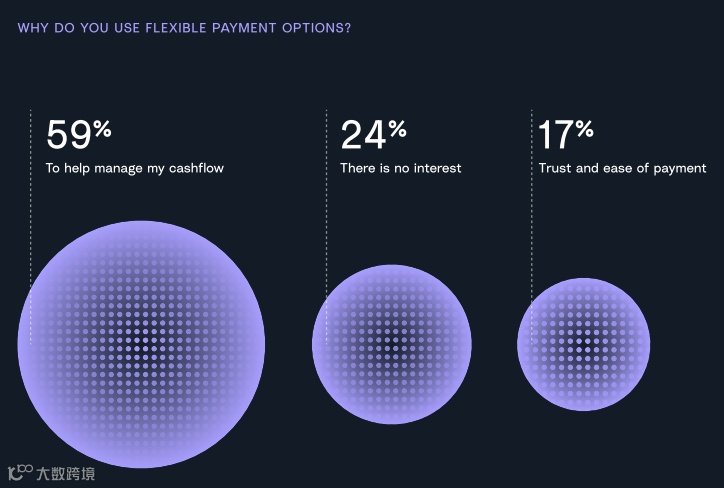
Task: Select the large 59% bubble circle
Action: pos(141,344)
